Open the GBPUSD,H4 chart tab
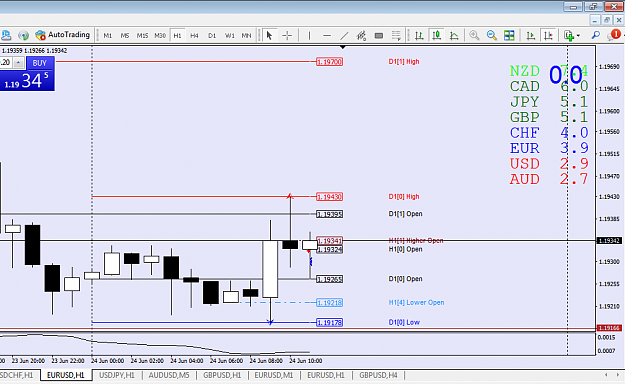Image resolution: width=625 pixels, height=384 pixels. [378, 375]
